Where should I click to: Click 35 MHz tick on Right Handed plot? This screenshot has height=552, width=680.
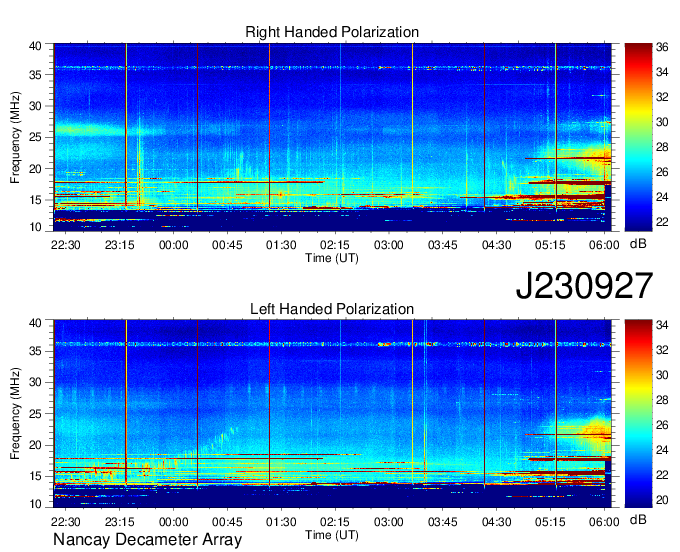tap(36, 75)
